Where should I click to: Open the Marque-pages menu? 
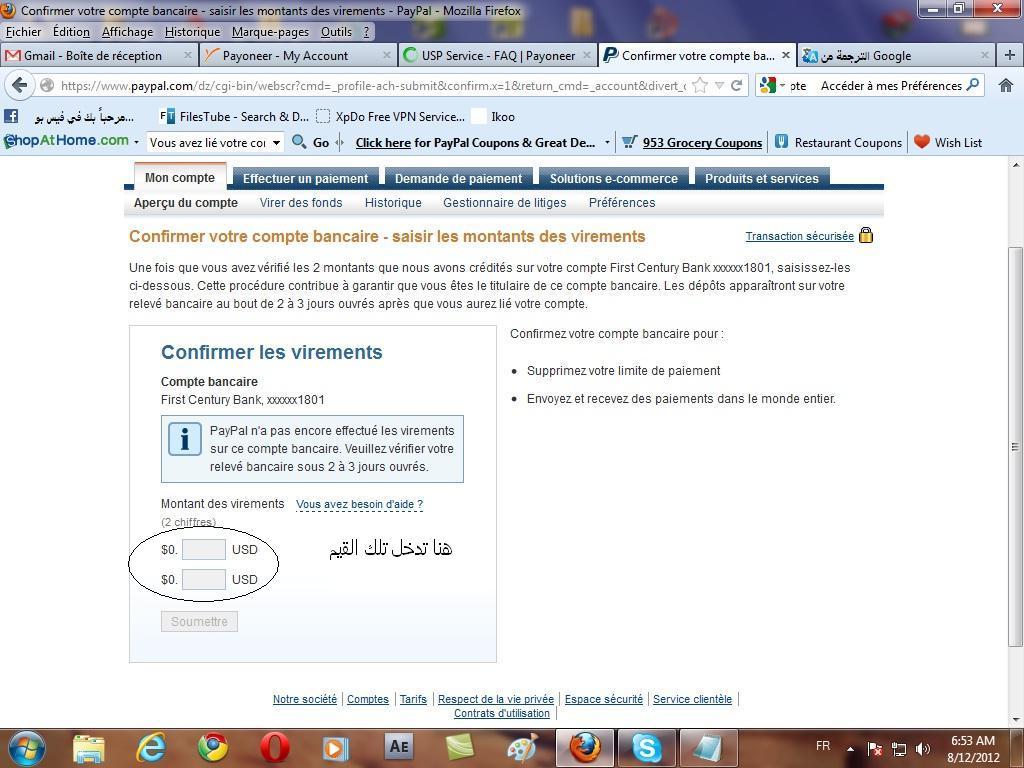tap(270, 32)
